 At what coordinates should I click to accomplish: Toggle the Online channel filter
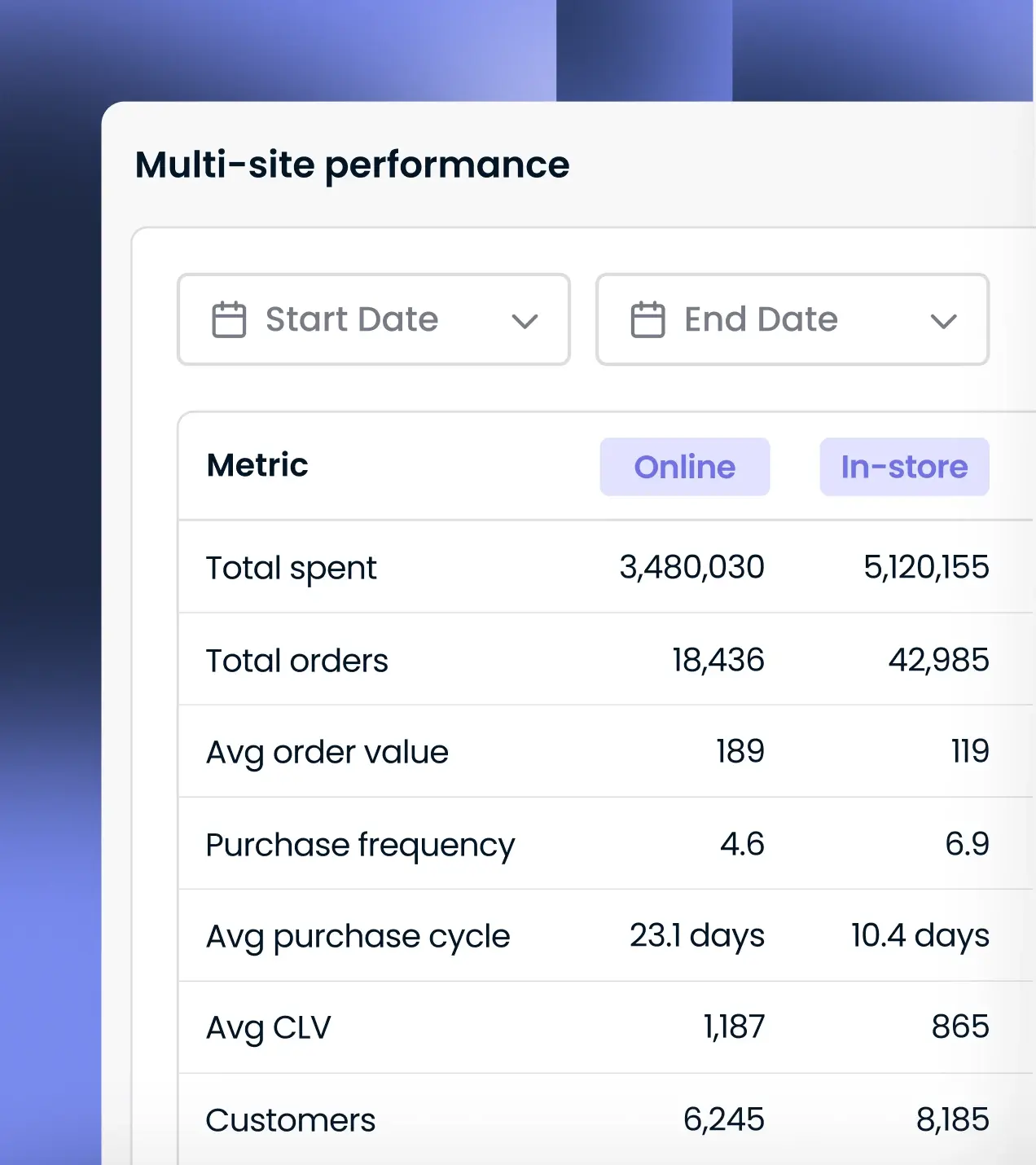684,466
